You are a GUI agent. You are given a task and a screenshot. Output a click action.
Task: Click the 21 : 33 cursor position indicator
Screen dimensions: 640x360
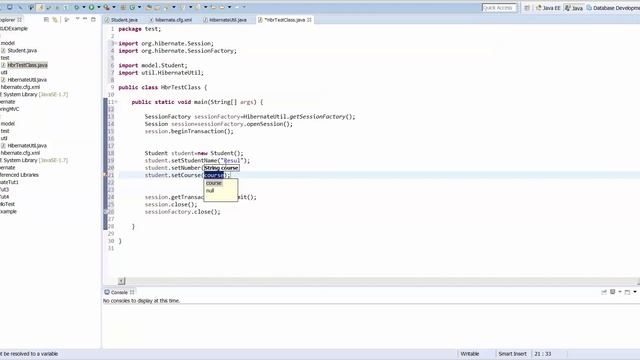coord(542,354)
